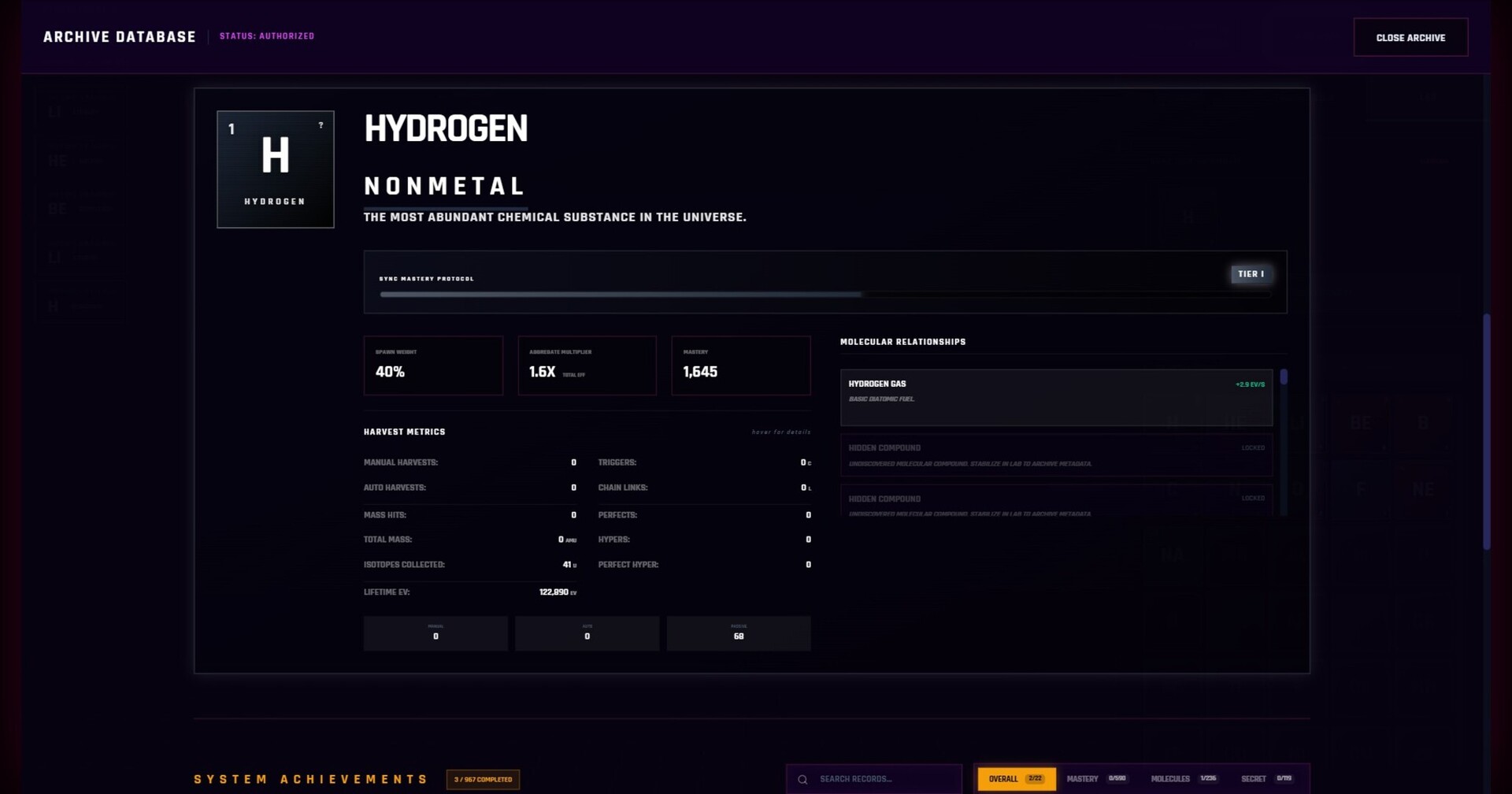
Task: Click the Hydrogen element tile
Action: click(x=276, y=169)
